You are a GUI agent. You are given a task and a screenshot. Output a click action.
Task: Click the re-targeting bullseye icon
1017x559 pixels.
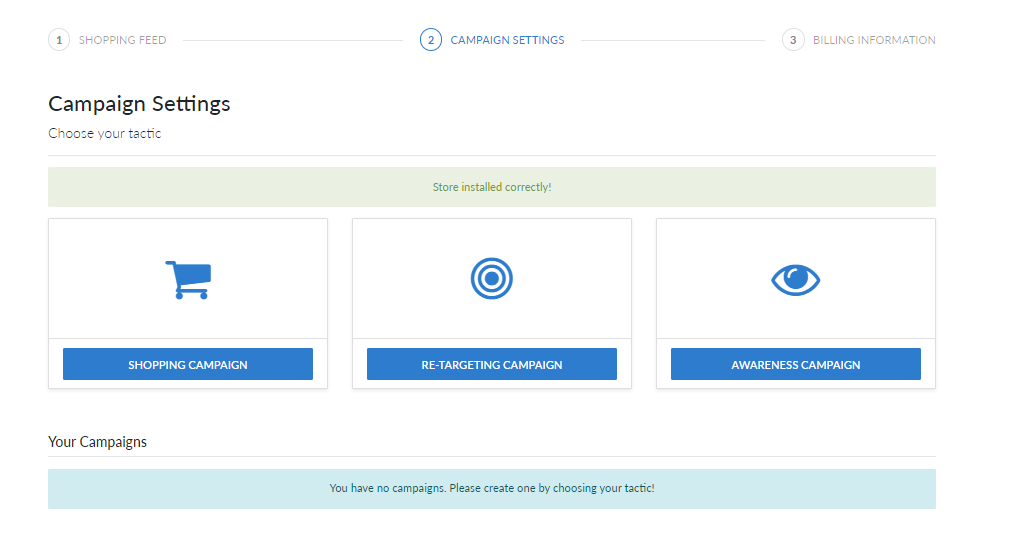[x=492, y=279]
